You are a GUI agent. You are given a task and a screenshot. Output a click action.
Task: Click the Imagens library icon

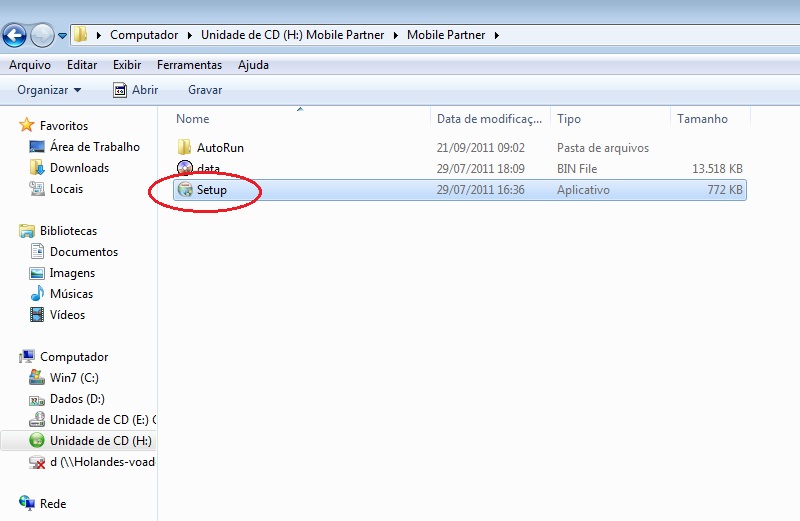click(x=37, y=273)
